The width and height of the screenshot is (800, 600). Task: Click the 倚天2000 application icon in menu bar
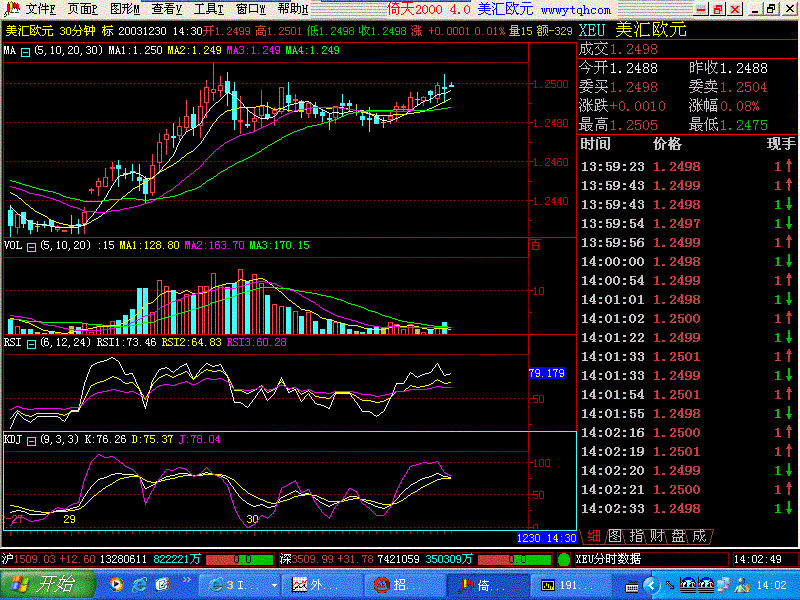[x=11, y=8]
